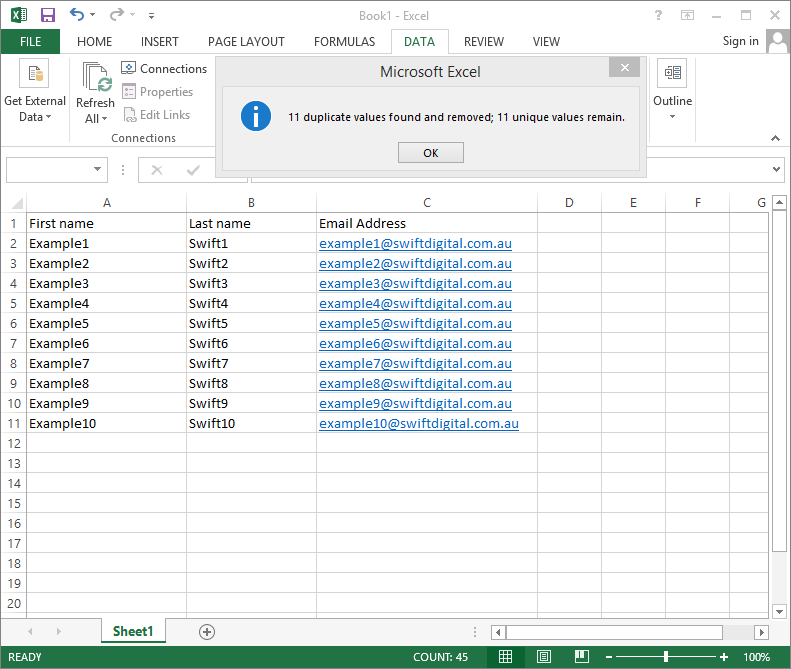Switch to the FORMULAS tab
This screenshot has height=669, width=791.
(x=345, y=41)
